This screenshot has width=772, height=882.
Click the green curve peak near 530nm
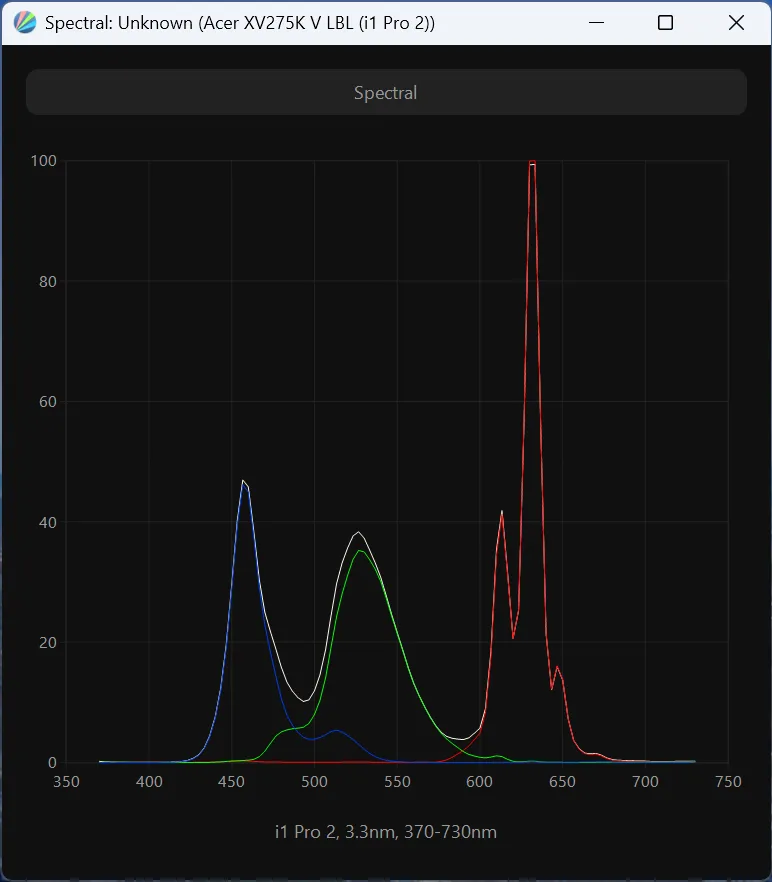click(360, 551)
